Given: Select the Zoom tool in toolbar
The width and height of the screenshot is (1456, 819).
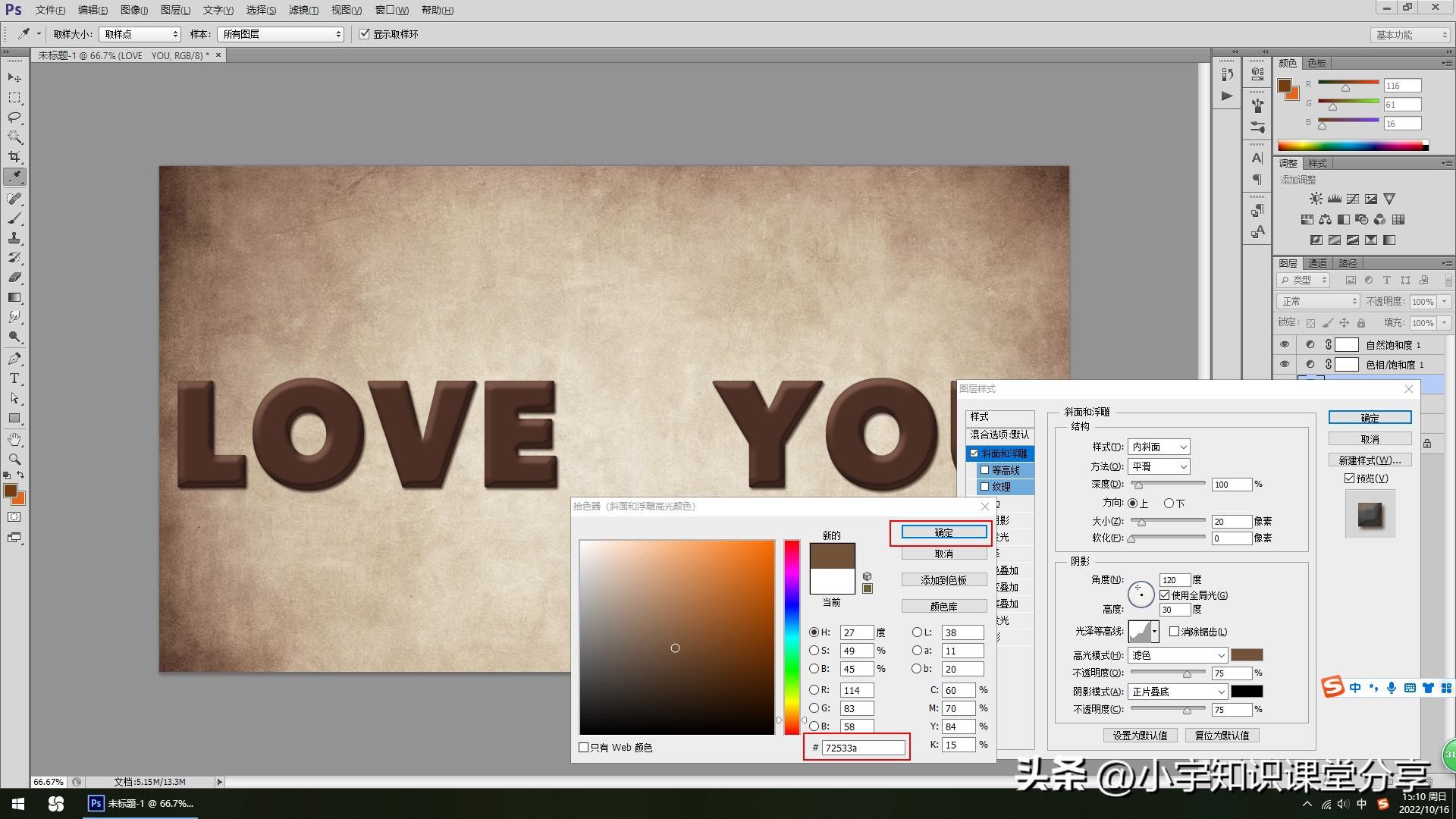Looking at the screenshot, I should (x=14, y=459).
